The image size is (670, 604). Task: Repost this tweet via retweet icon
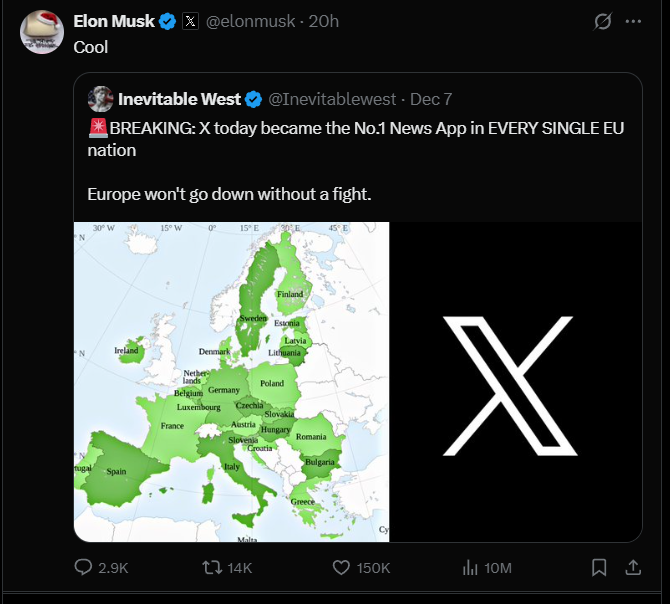tap(213, 567)
